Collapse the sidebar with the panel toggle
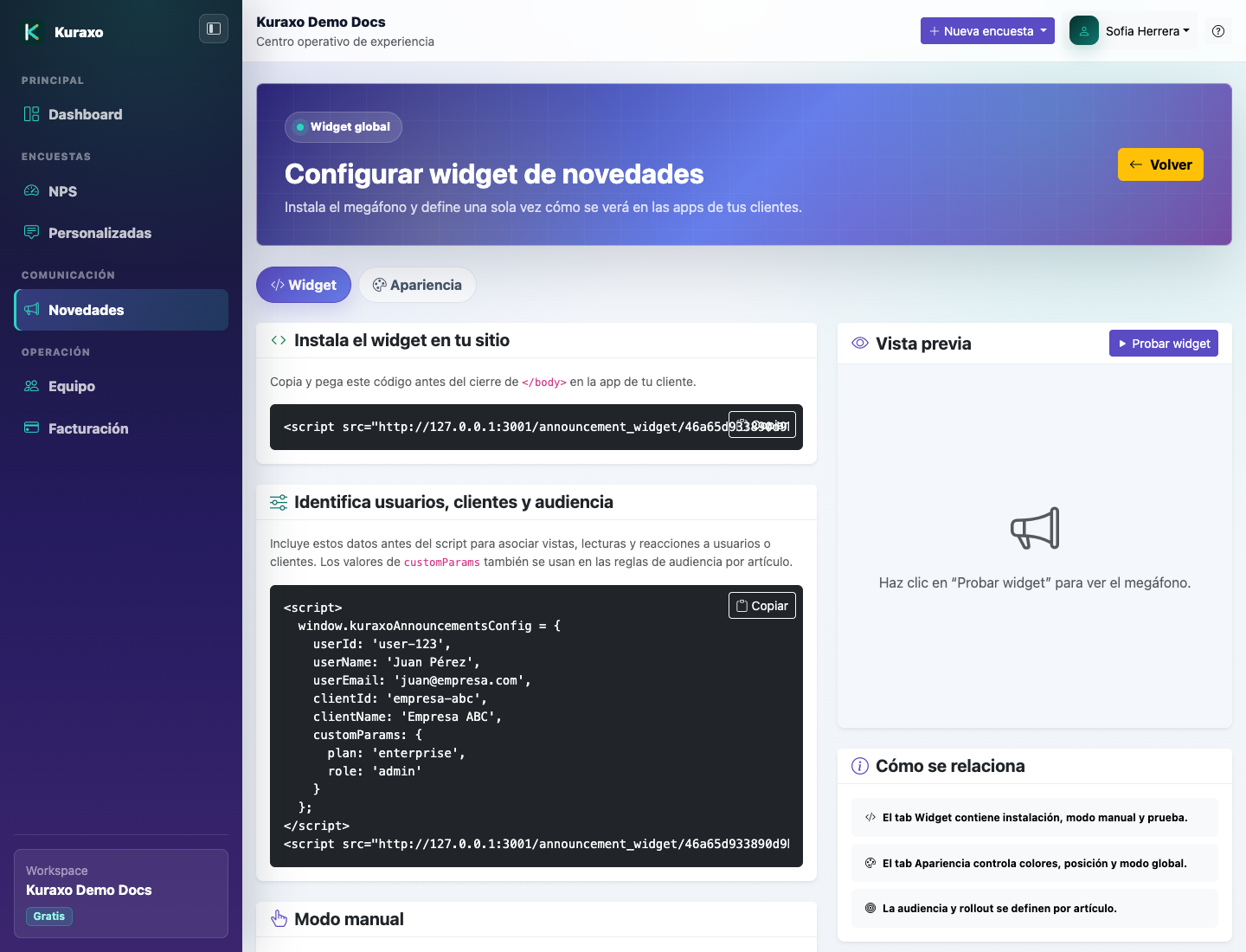 tap(214, 29)
